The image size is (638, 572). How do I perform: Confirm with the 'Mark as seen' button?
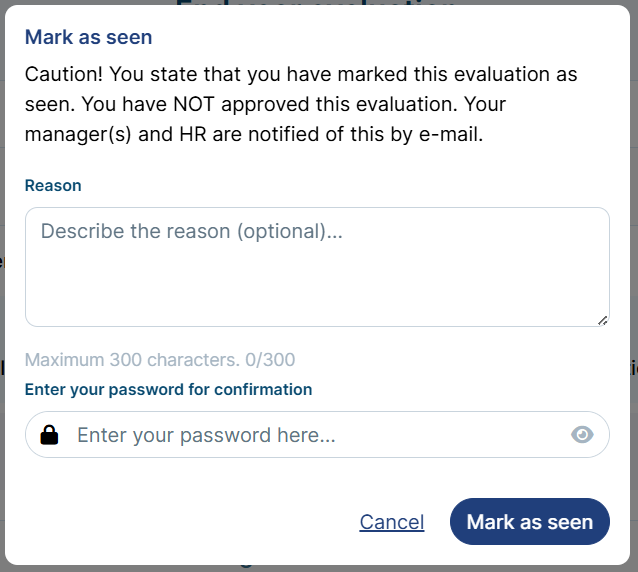point(529,522)
